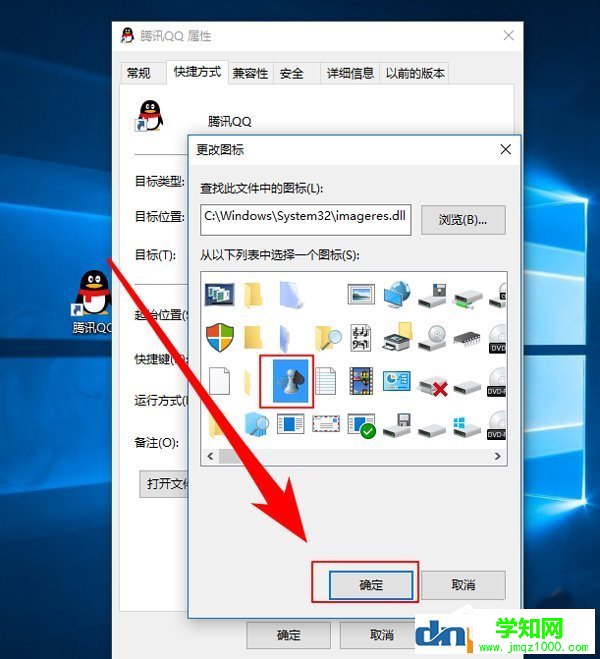Select the drive with red X icon
The height and width of the screenshot is (659, 600).
click(433, 386)
